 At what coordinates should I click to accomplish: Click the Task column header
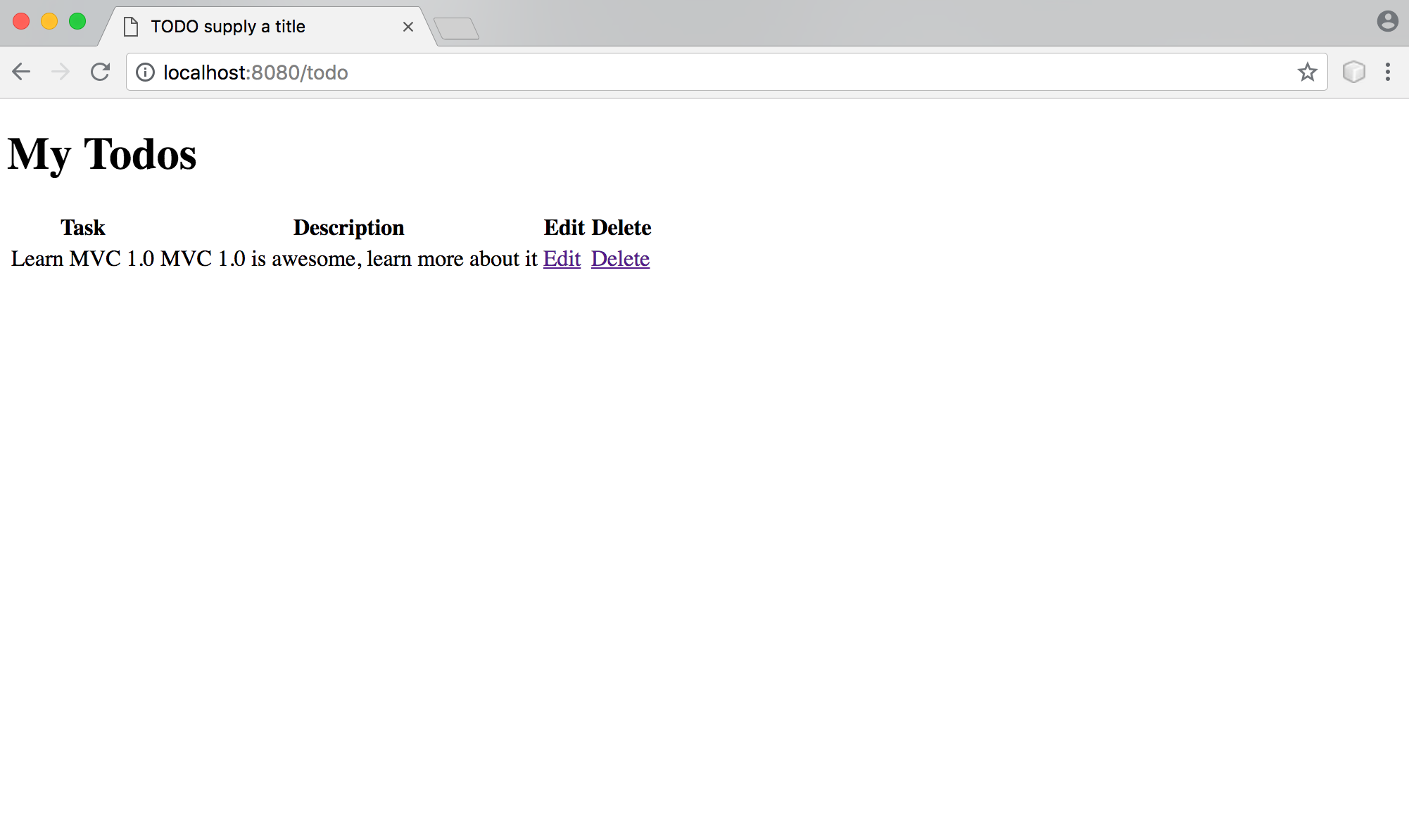click(x=82, y=228)
